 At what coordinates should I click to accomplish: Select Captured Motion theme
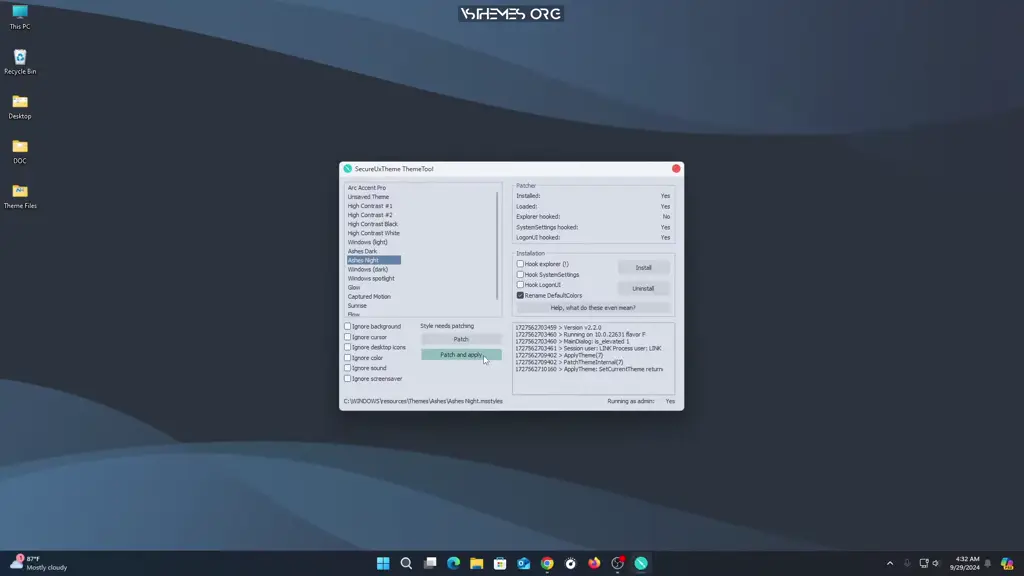(x=369, y=296)
